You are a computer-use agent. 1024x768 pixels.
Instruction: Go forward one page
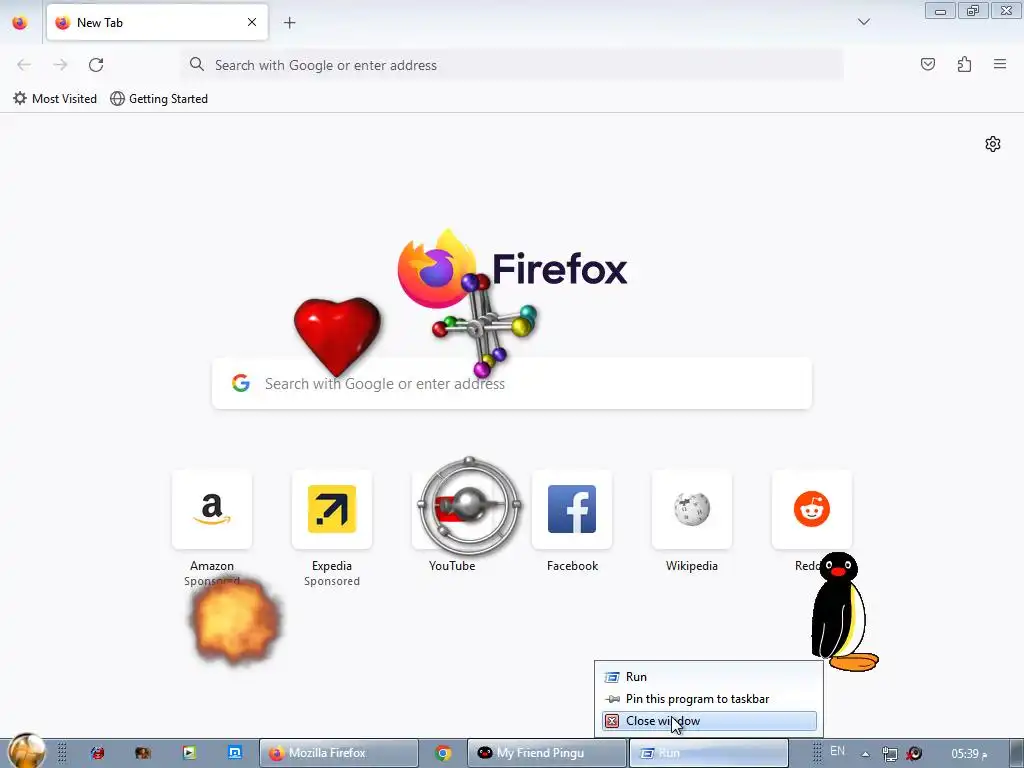click(60, 65)
